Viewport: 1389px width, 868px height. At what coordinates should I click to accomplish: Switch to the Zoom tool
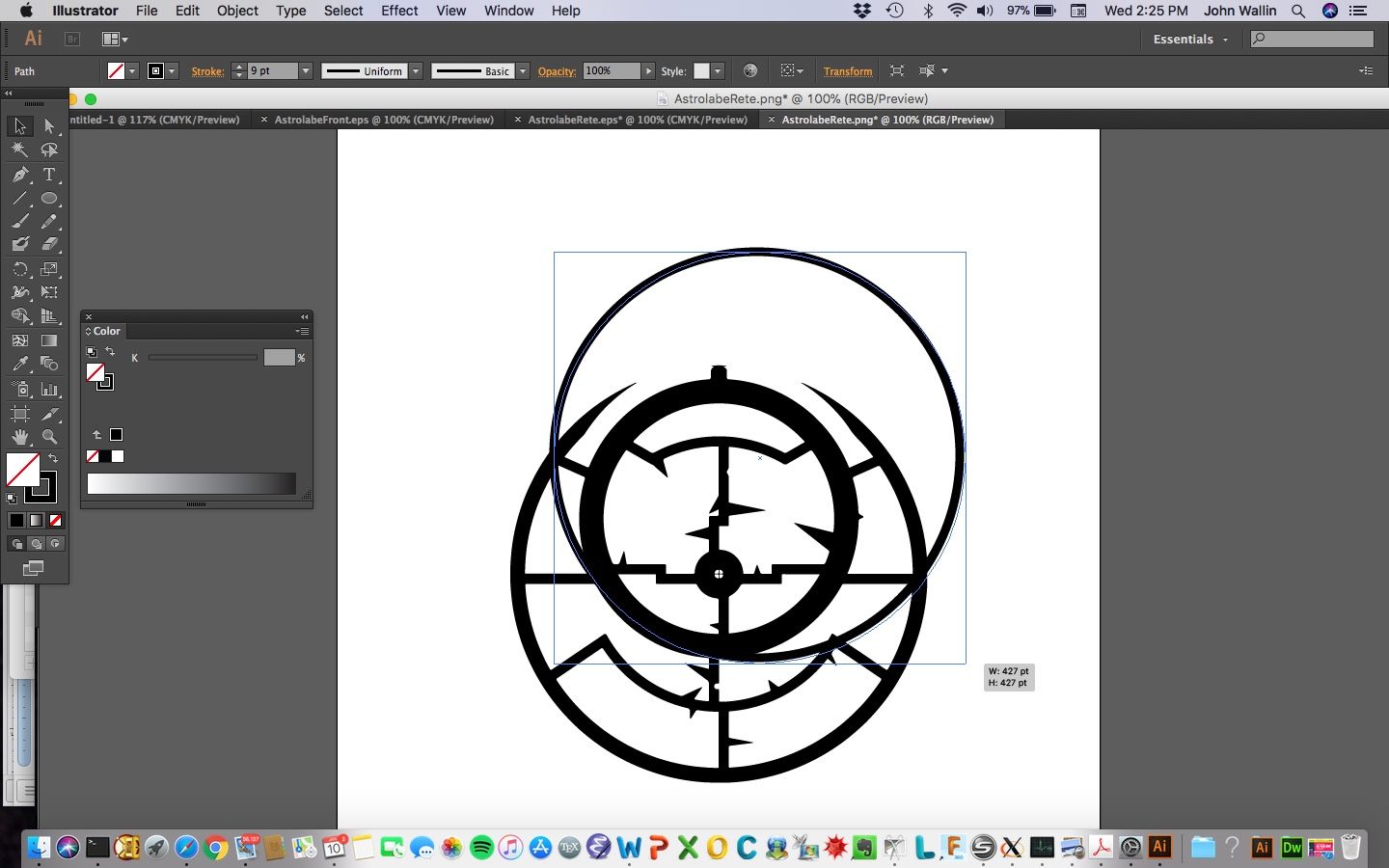pos(49,437)
